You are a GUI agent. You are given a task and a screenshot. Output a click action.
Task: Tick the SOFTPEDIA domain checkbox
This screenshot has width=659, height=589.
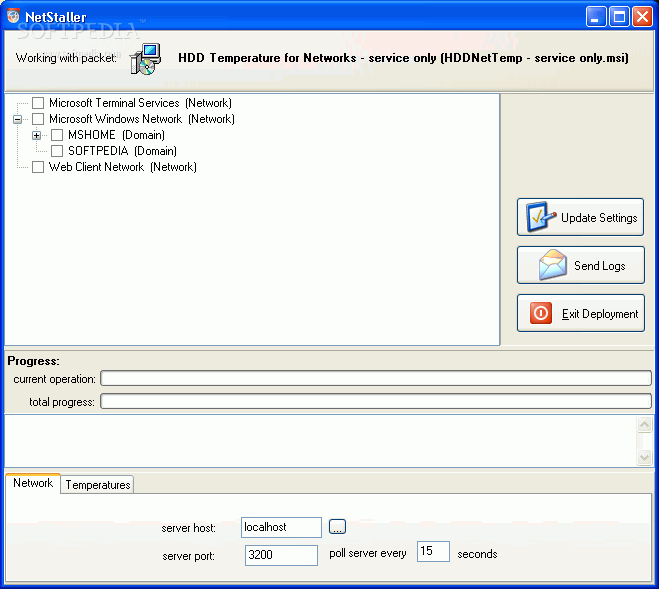click(57, 151)
